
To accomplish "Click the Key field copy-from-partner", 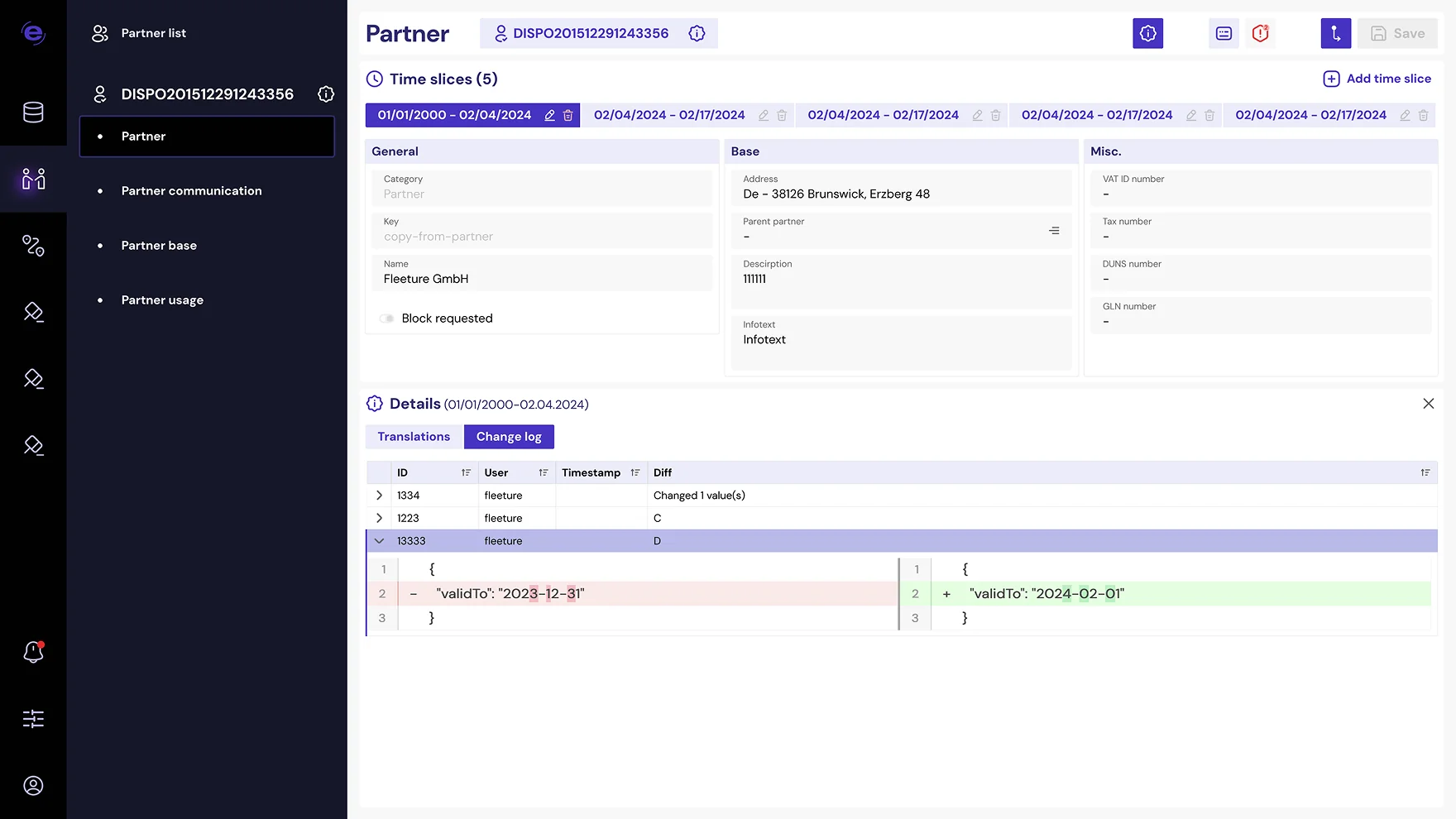I will 542,230.
